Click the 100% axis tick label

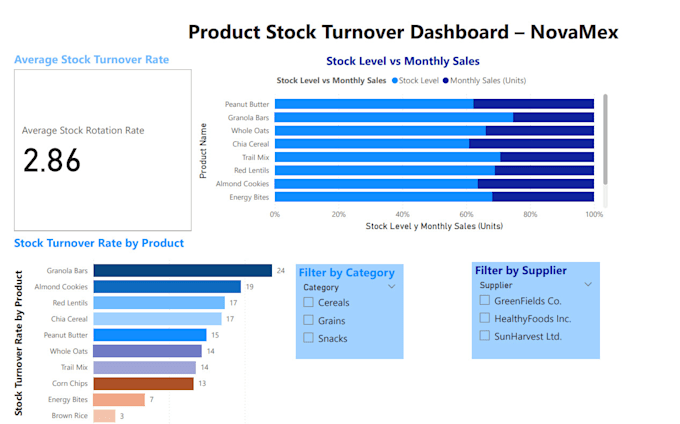594,214
